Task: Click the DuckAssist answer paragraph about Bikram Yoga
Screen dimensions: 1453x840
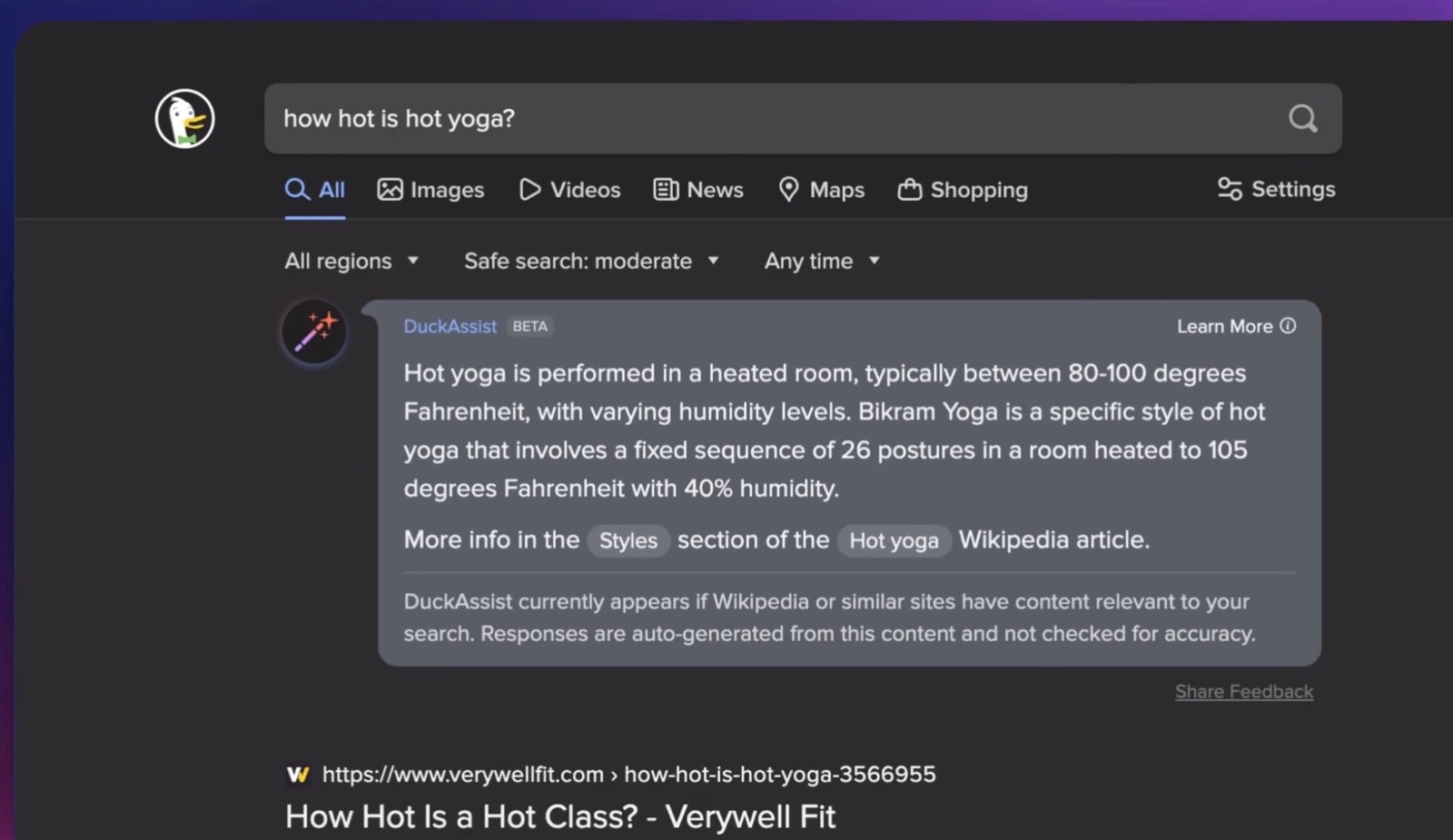Action: pyautogui.click(x=835, y=430)
